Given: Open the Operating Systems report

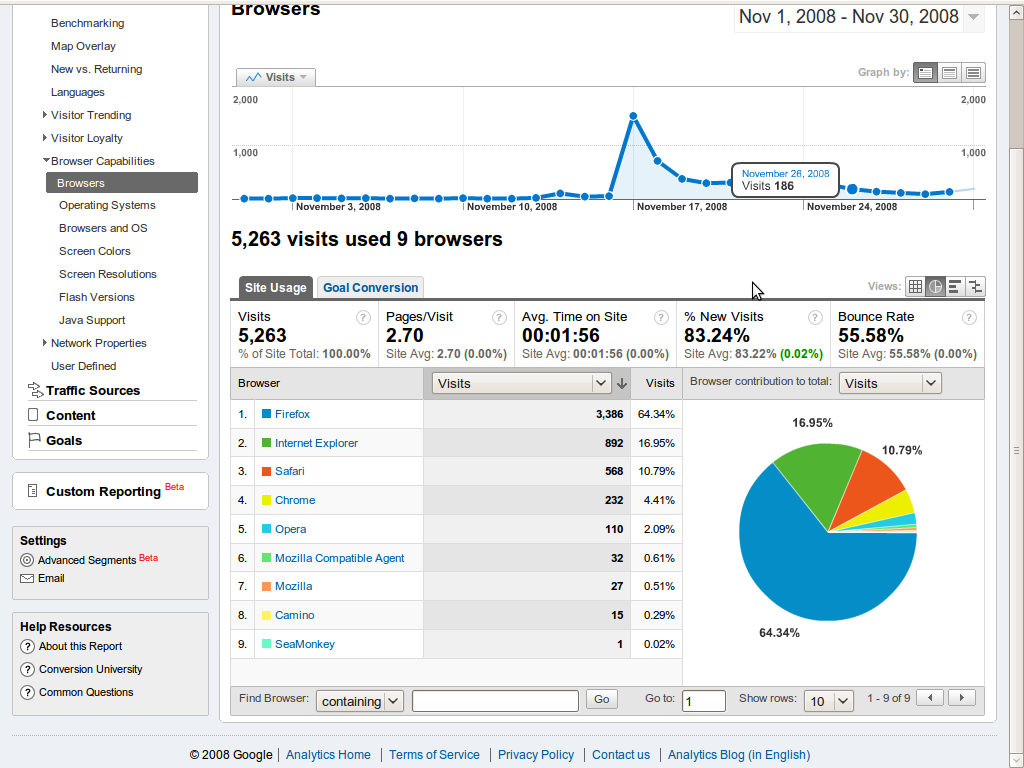Looking at the screenshot, I should coord(107,205).
